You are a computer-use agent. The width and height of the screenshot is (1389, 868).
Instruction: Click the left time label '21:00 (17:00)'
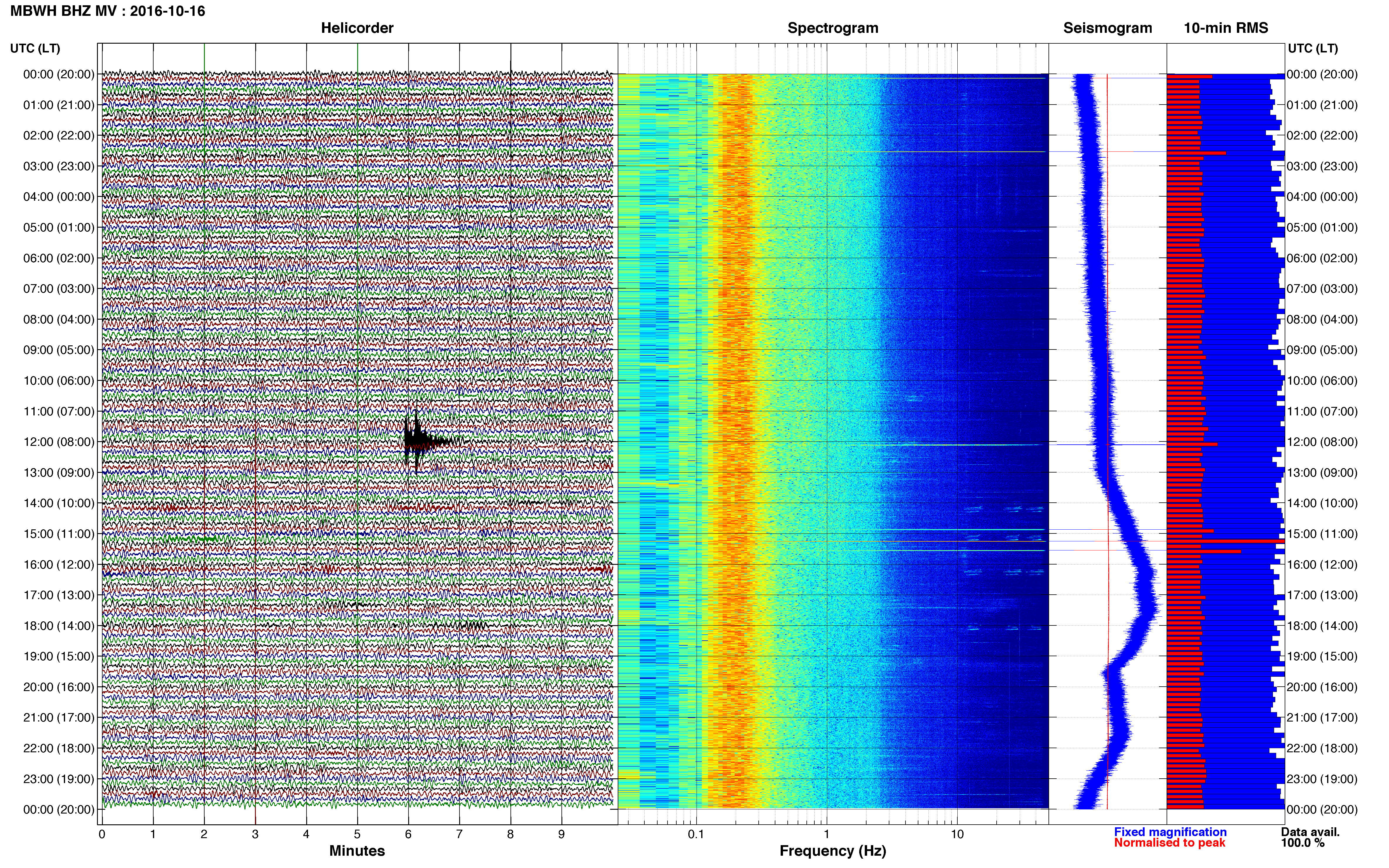coord(59,718)
